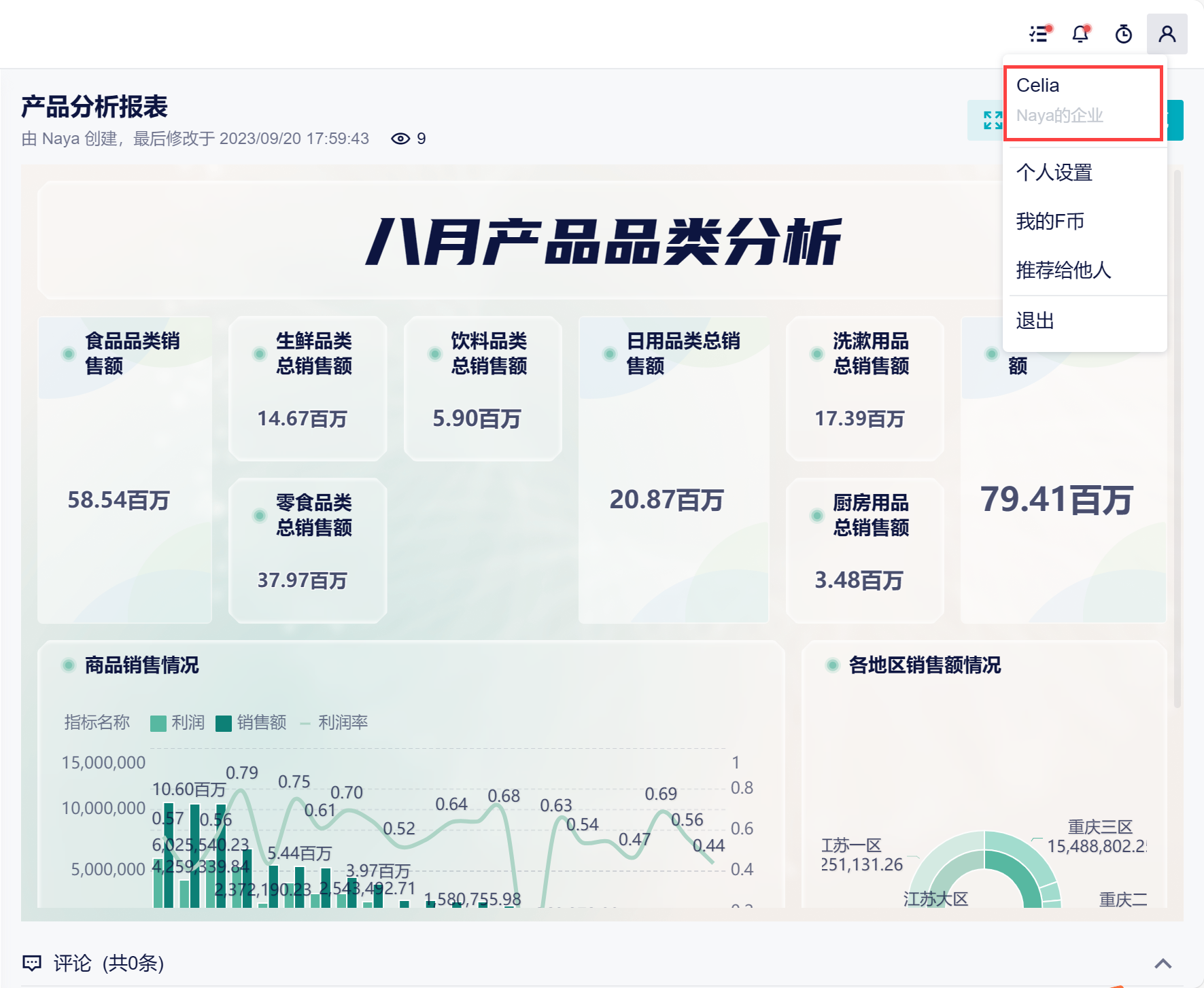Open the notification bell
The image size is (1204, 988).
coord(1080,33)
